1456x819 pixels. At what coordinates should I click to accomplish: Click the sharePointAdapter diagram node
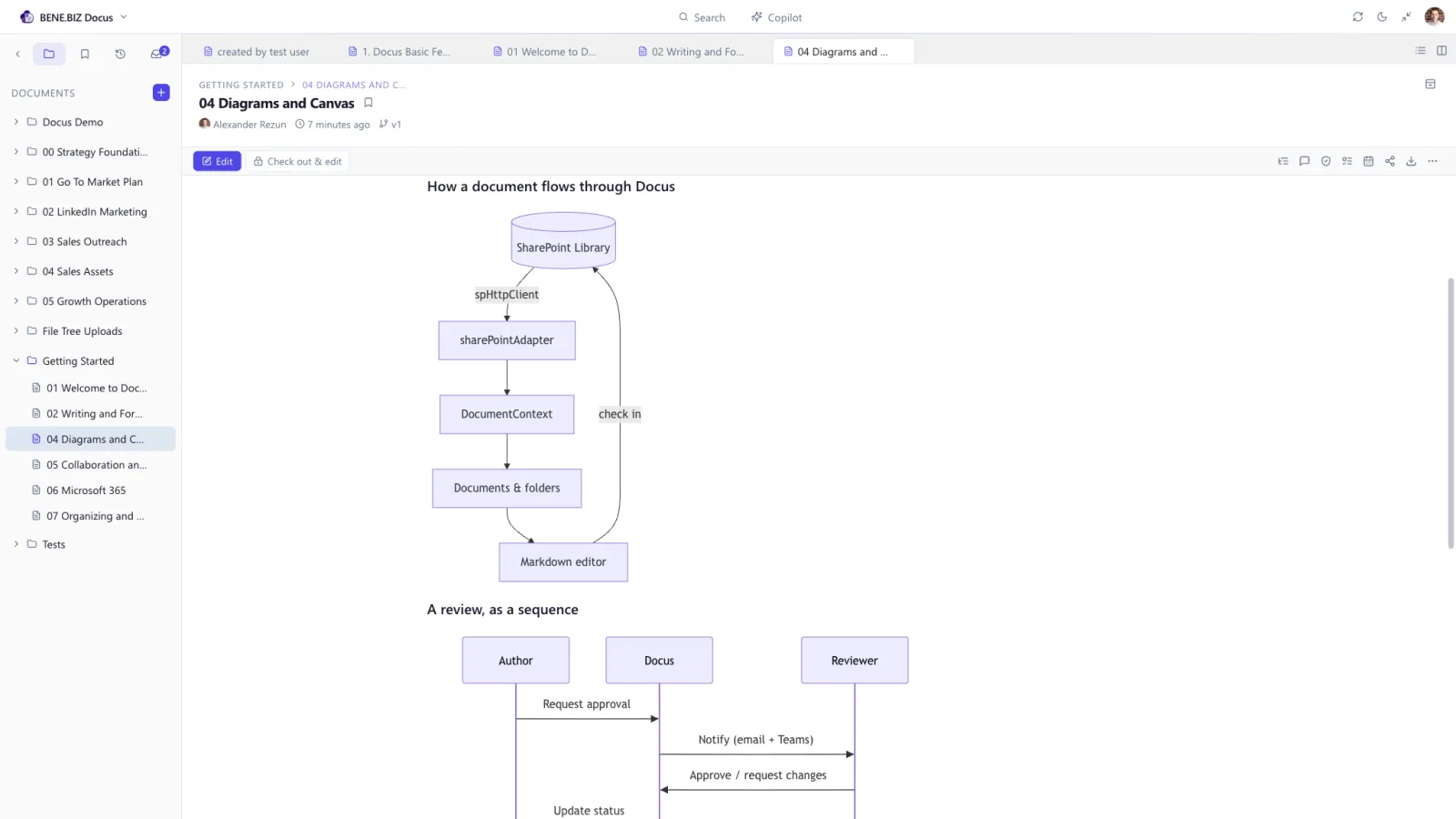point(507,340)
